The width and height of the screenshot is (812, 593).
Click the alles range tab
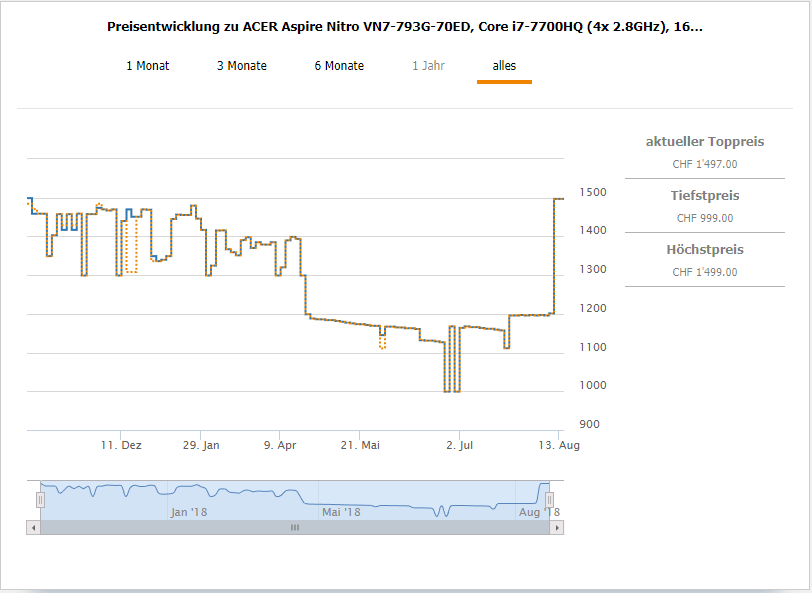pyautogui.click(x=504, y=66)
